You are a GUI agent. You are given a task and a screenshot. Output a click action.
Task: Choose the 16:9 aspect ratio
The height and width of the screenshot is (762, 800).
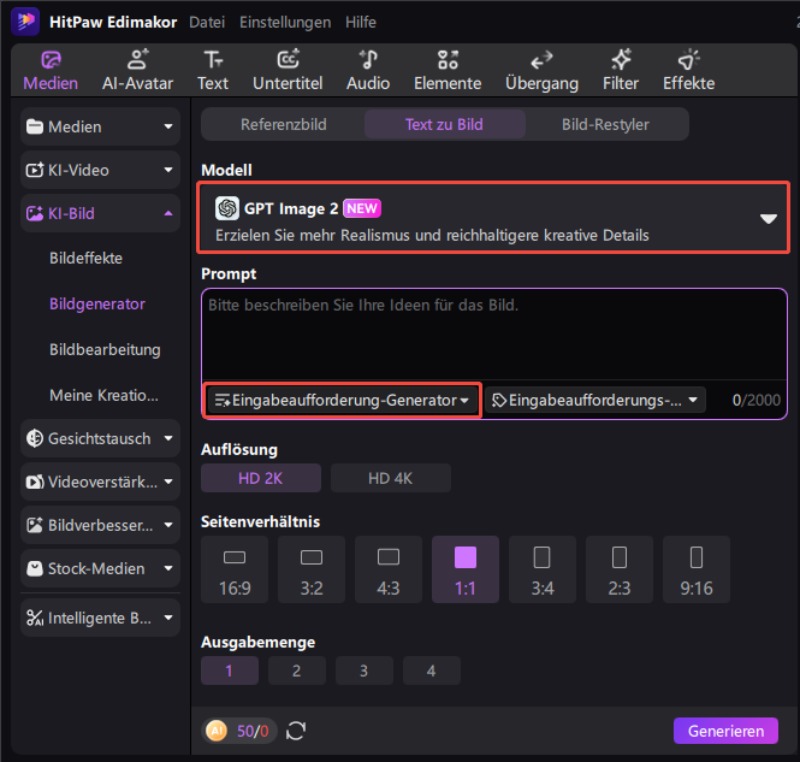[x=235, y=569]
